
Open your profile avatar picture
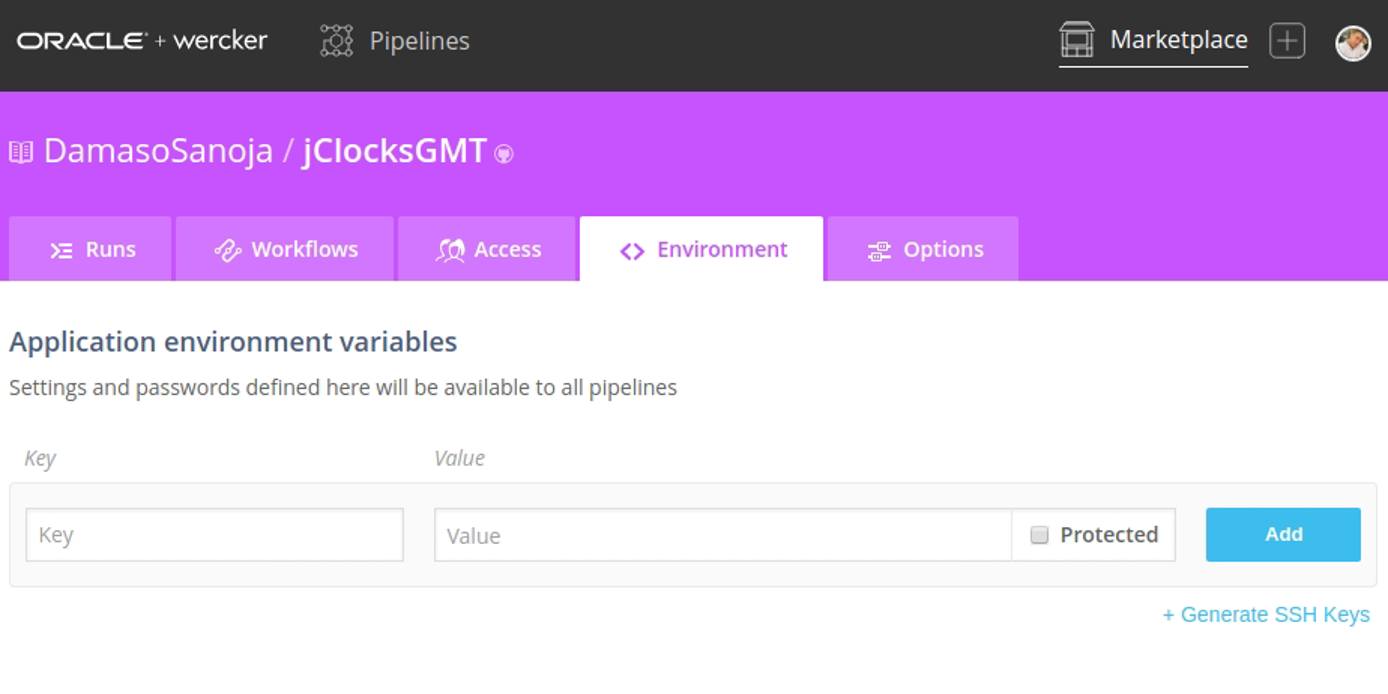1352,41
